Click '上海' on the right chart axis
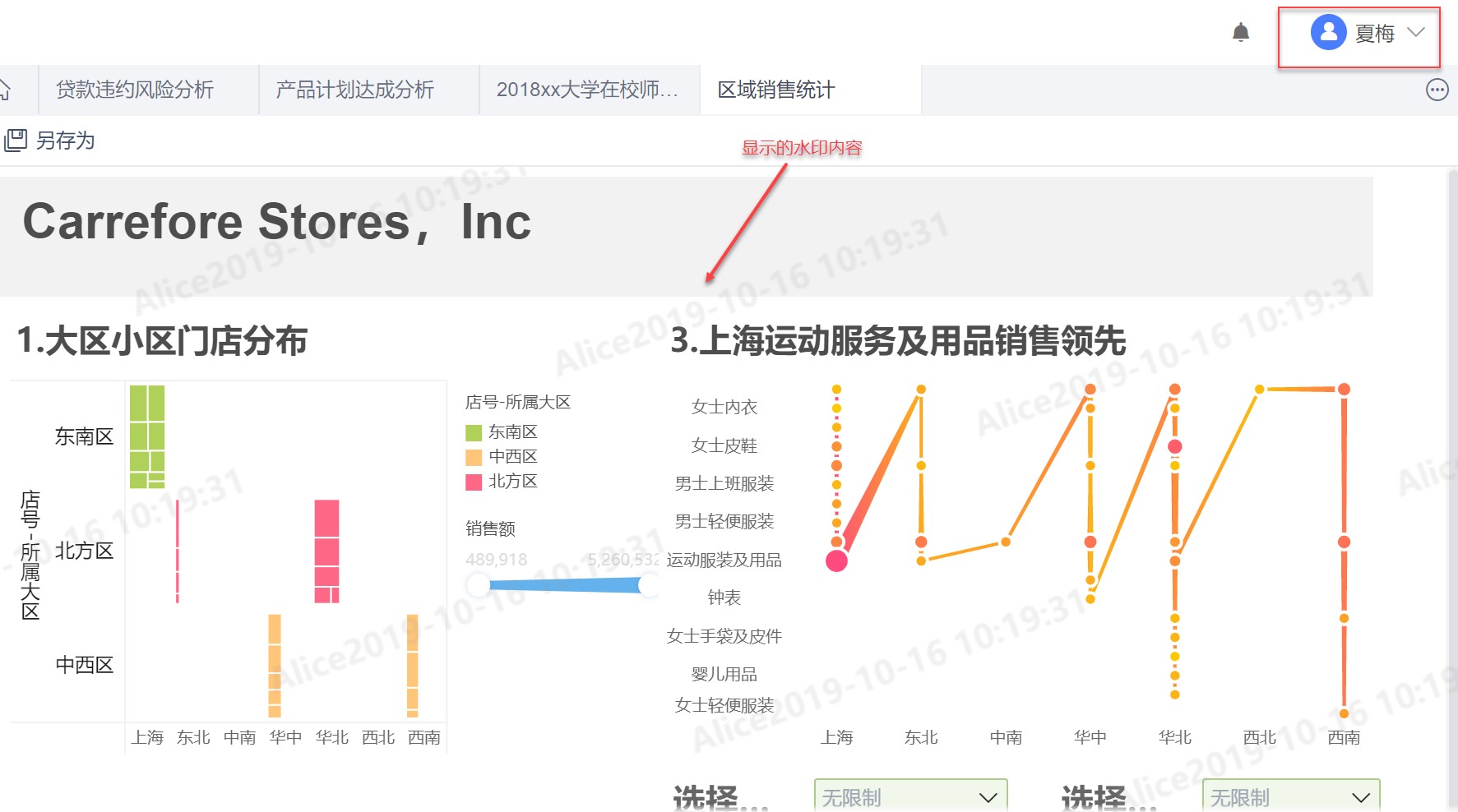The width and height of the screenshot is (1458, 812). point(836,737)
